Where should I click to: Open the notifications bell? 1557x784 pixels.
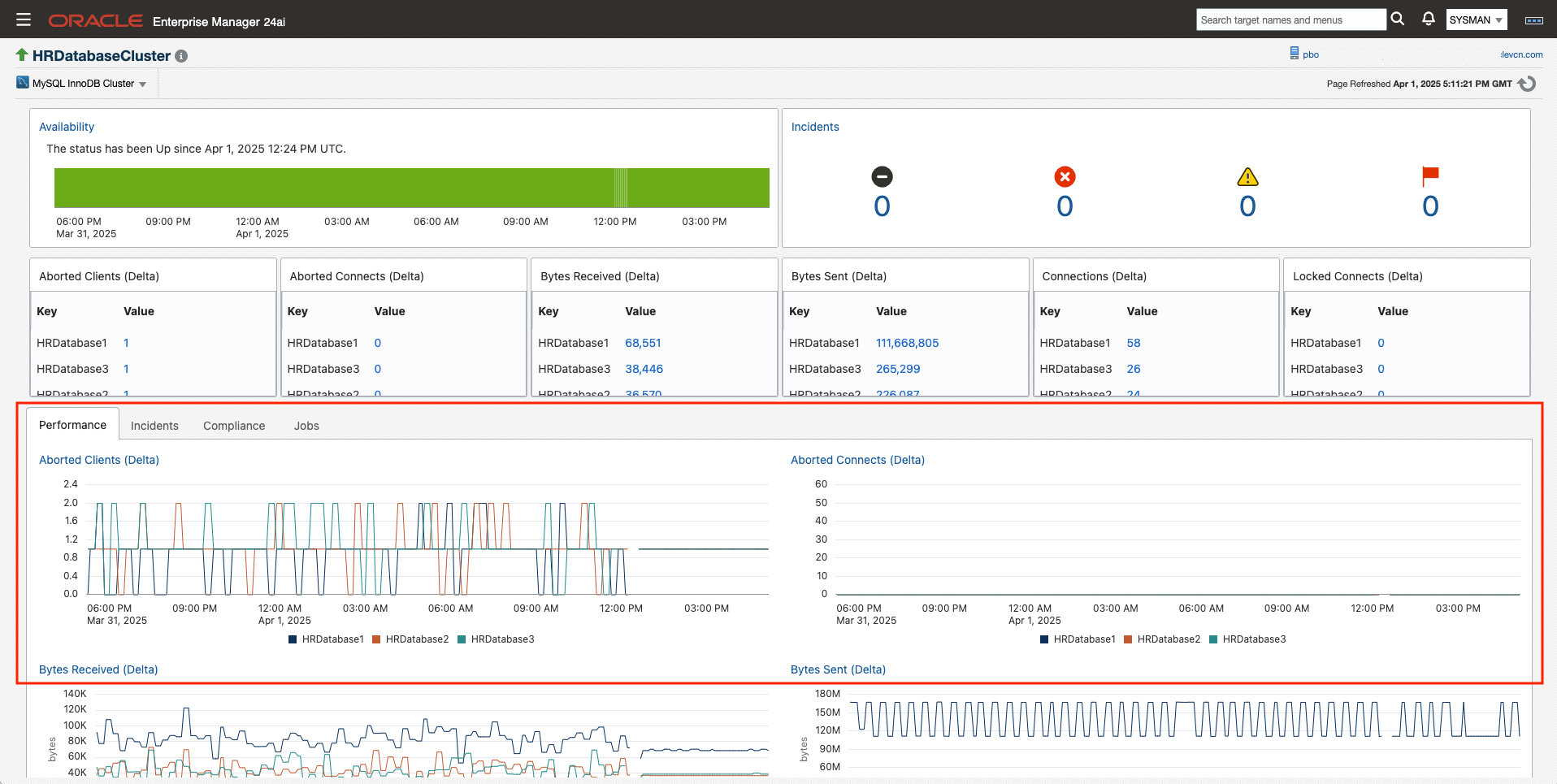point(1428,19)
